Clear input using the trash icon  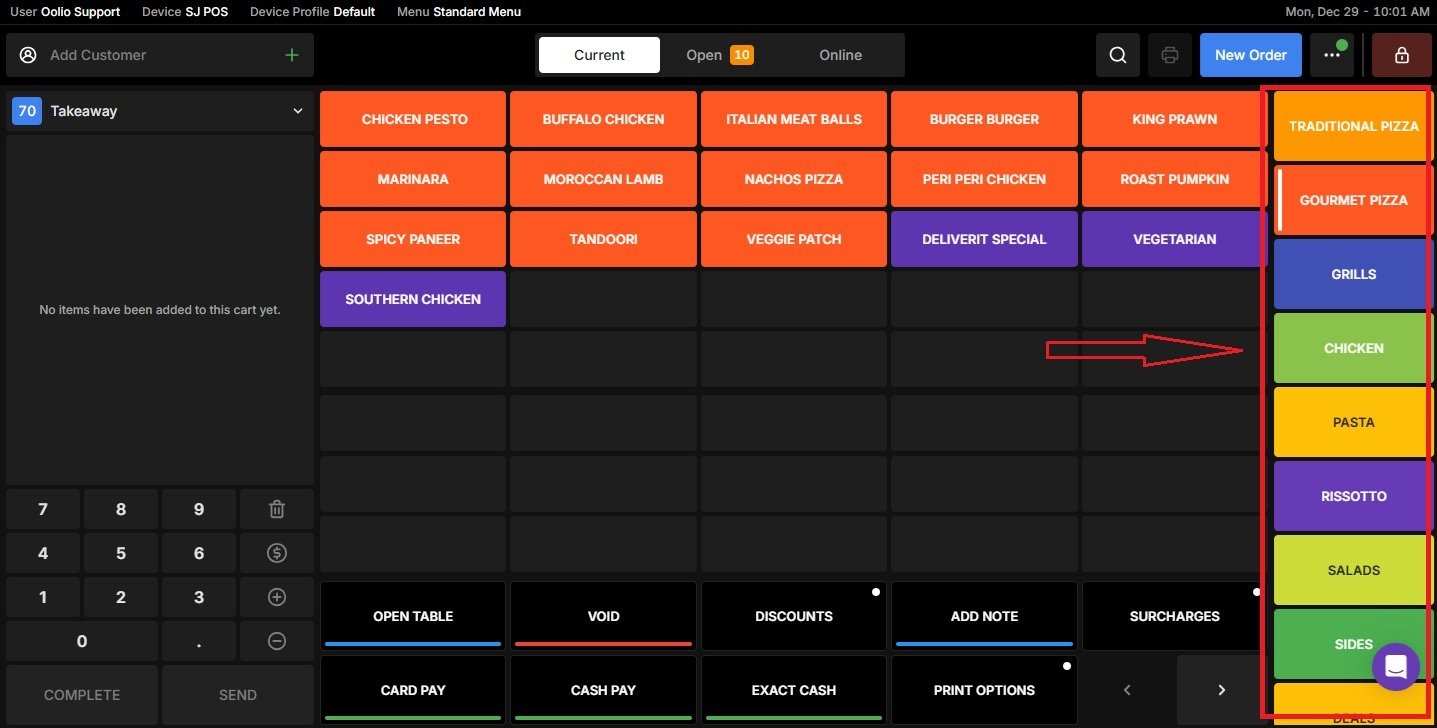click(x=276, y=509)
